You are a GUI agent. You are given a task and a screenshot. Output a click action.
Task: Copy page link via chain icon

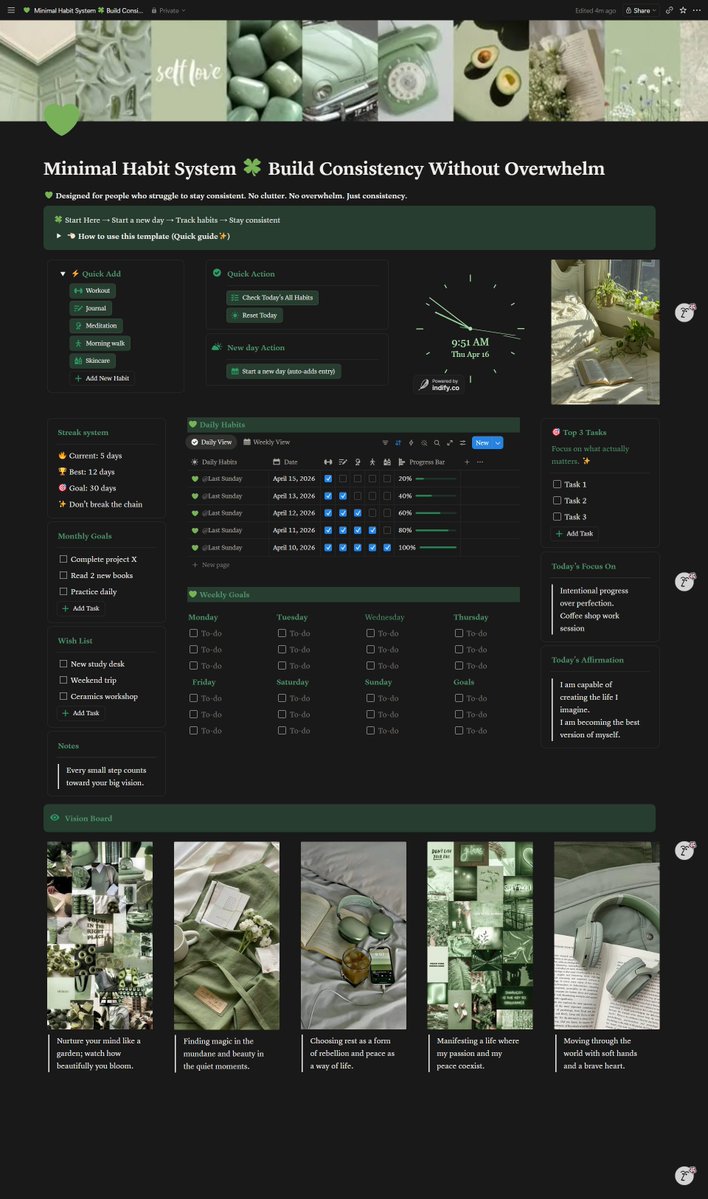click(x=669, y=10)
